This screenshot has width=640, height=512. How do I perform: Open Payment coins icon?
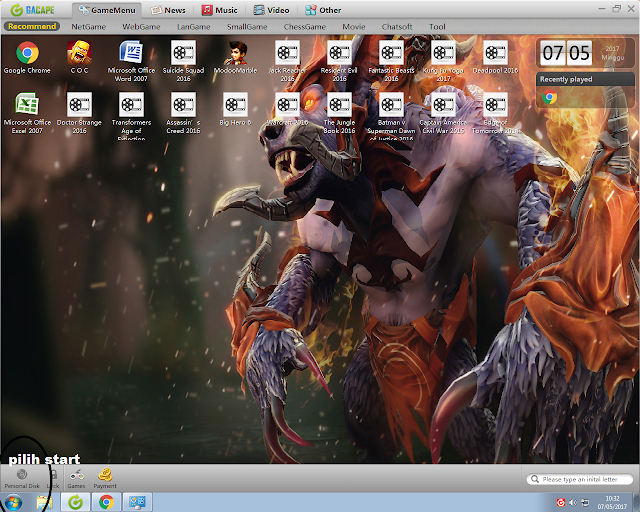click(x=105, y=478)
